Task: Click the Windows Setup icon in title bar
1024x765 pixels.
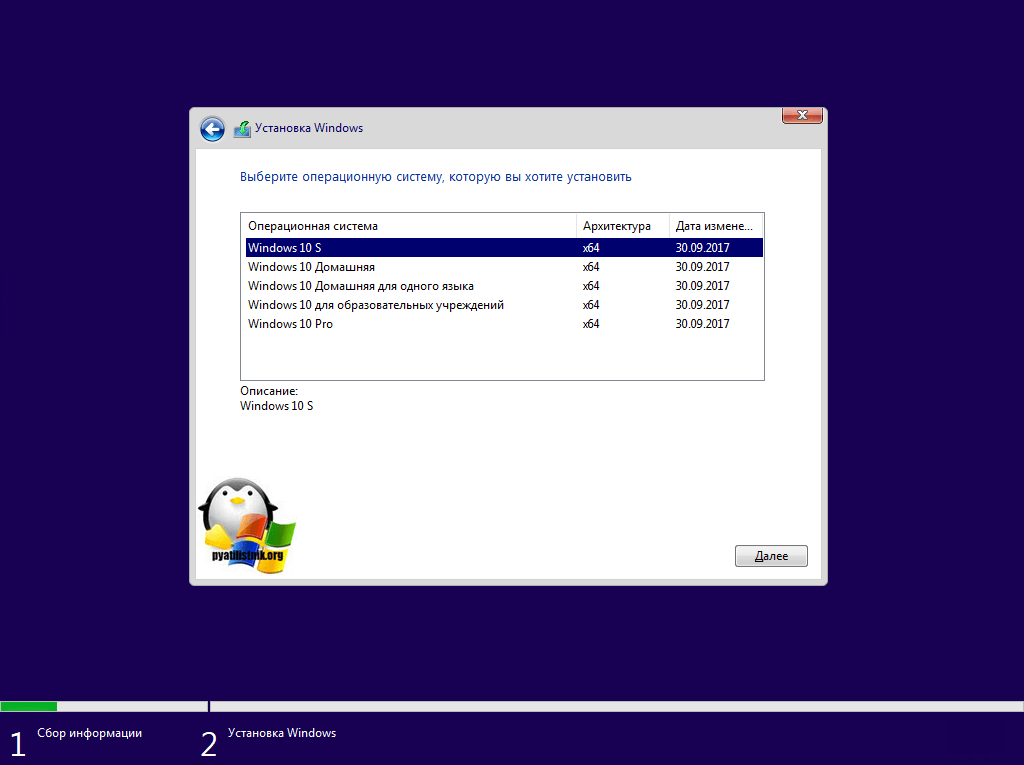Action: click(x=242, y=129)
